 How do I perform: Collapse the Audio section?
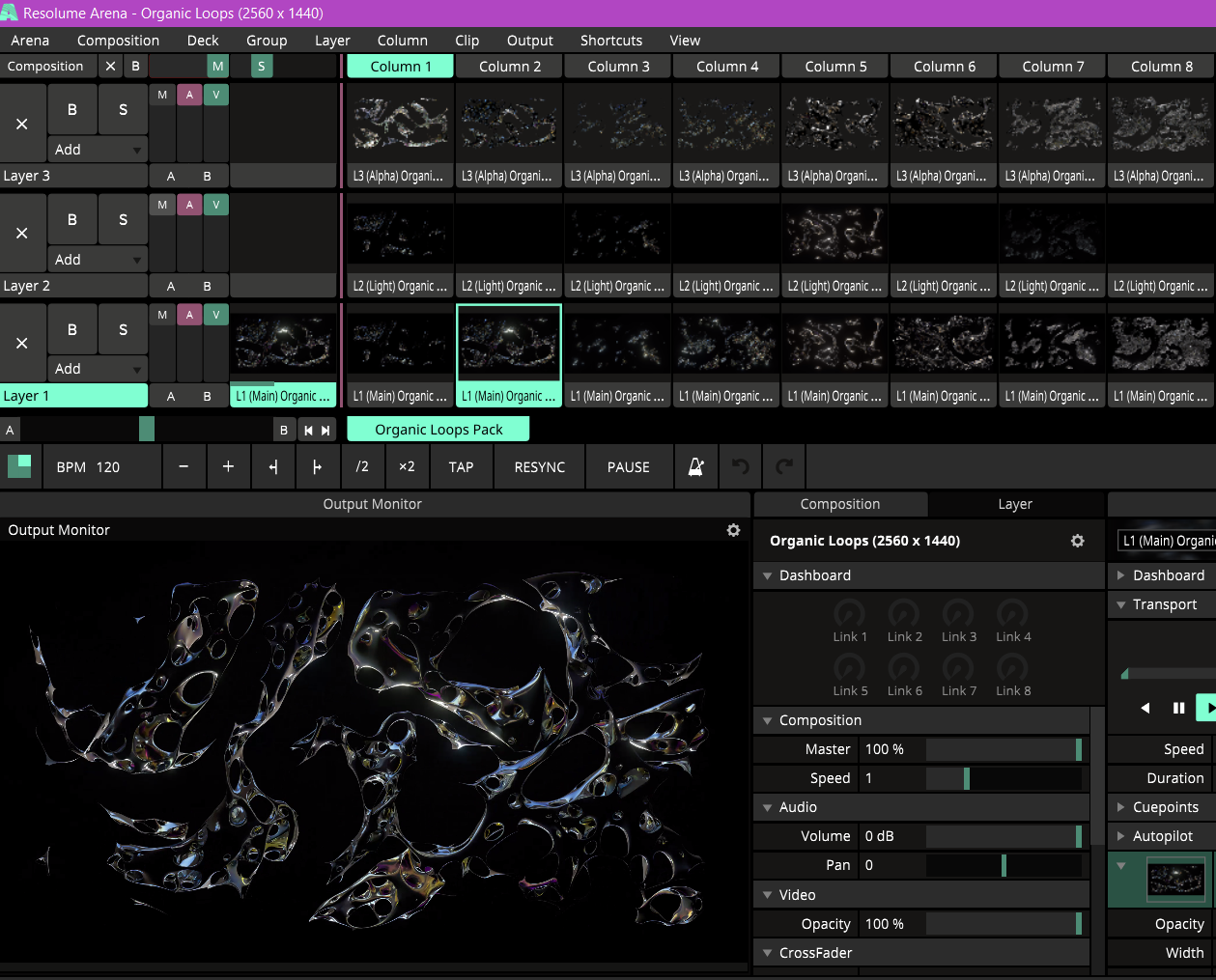(767, 807)
